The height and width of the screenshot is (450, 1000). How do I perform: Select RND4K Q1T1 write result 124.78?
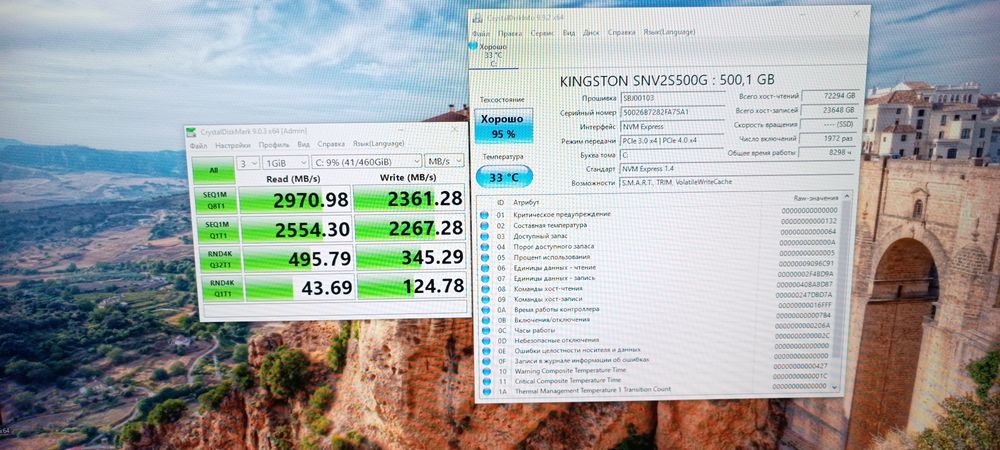coord(411,287)
